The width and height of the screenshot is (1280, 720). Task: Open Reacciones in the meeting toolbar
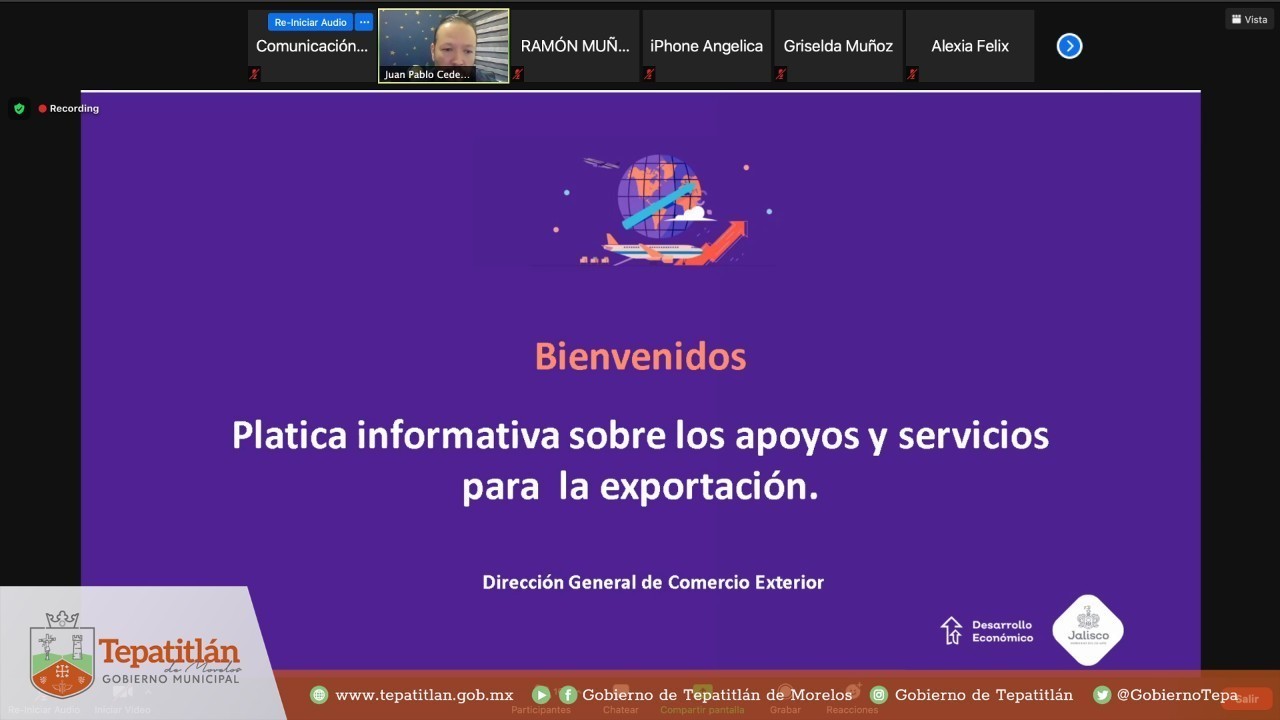852,700
